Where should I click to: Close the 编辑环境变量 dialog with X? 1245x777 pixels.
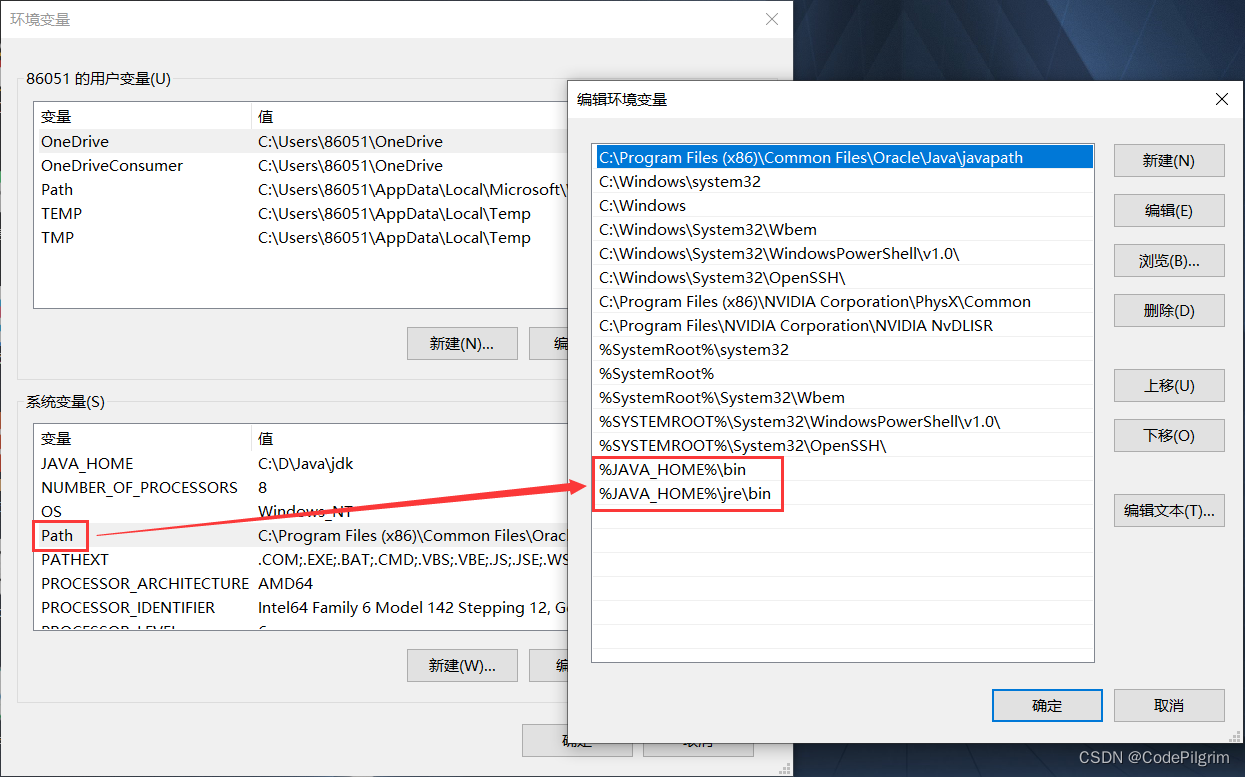[x=1221, y=99]
